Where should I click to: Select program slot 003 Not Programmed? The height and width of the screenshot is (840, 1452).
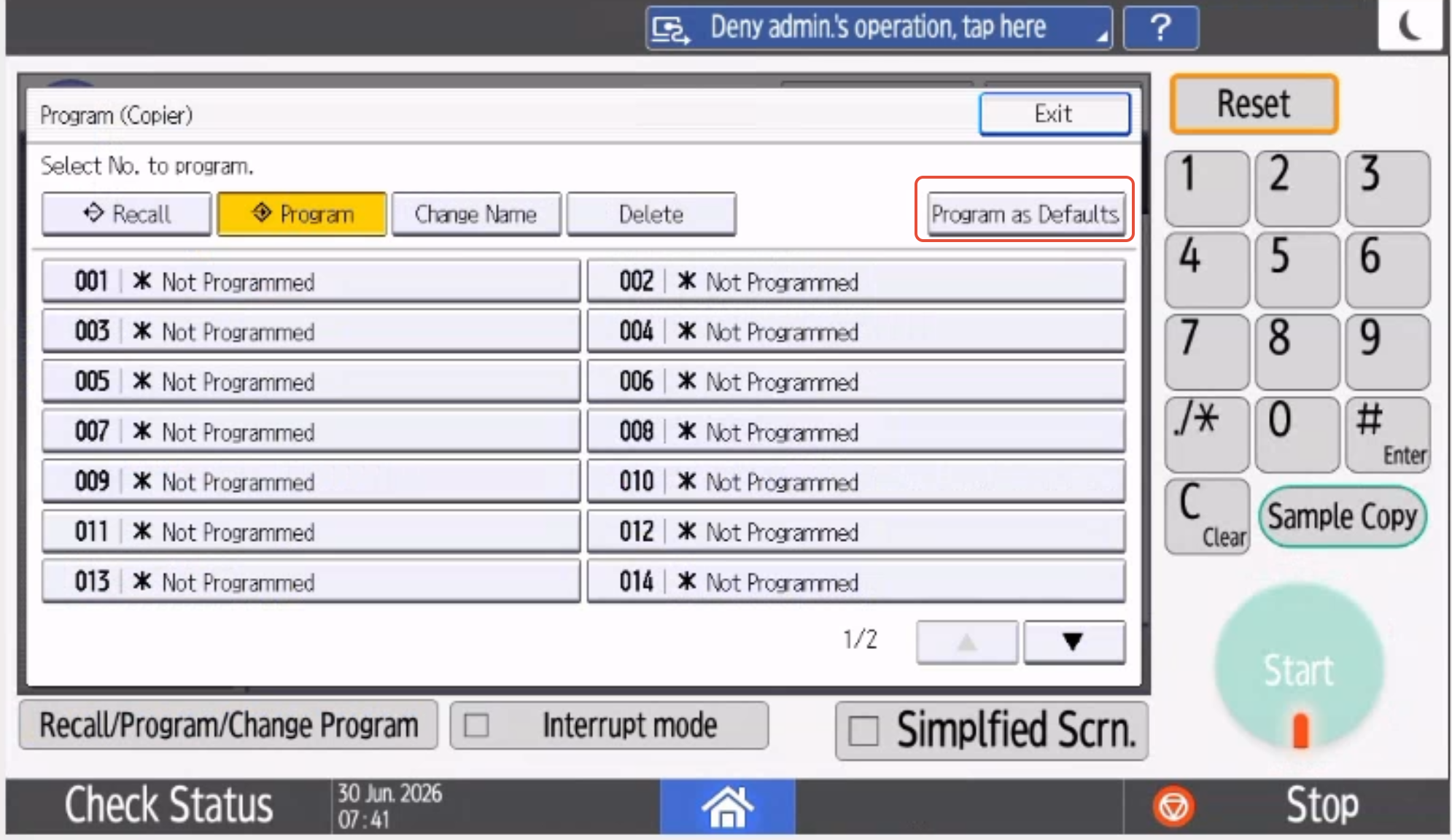point(311,332)
